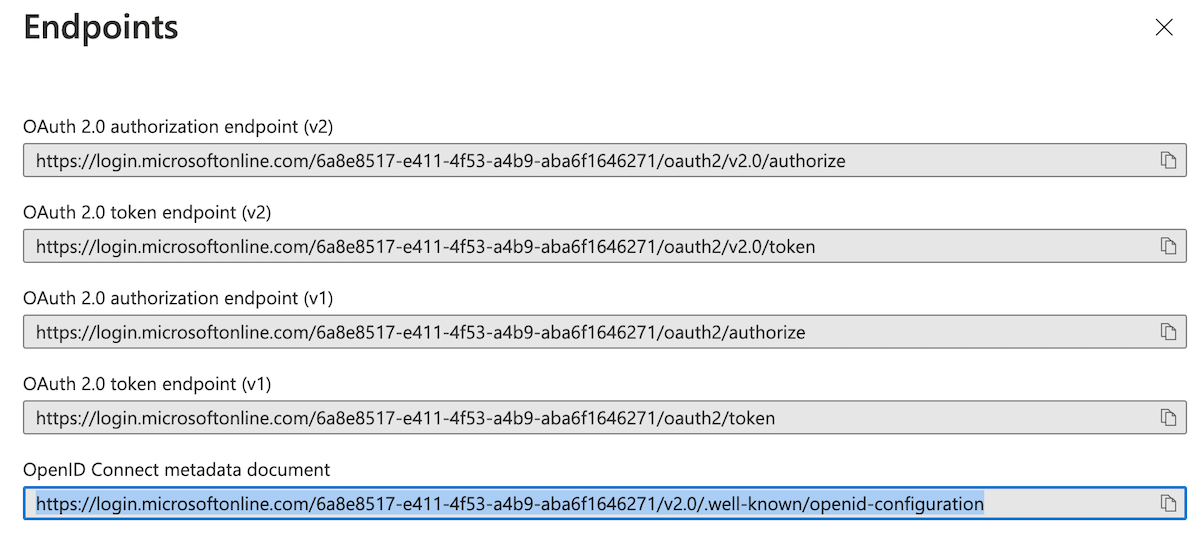This screenshot has width=1200, height=546.
Task: Close the Endpoints panel
Action: coord(1164,28)
